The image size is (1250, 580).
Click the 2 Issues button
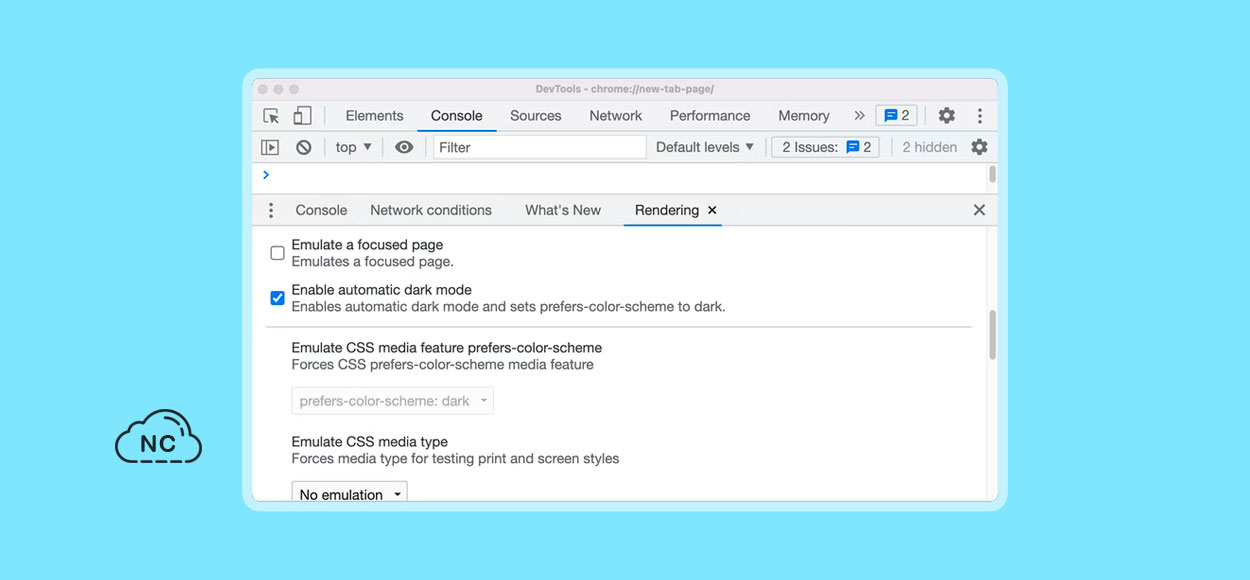[x=826, y=147]
